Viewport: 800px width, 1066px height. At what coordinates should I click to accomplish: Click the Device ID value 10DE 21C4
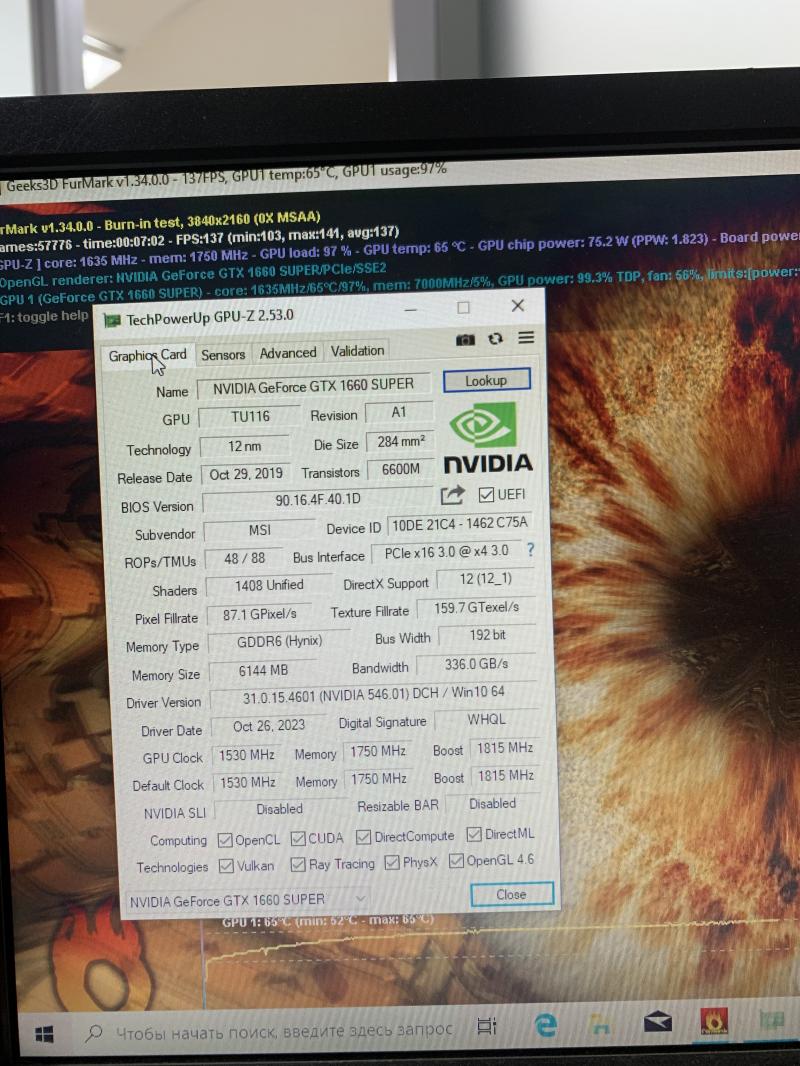(459, 523)
